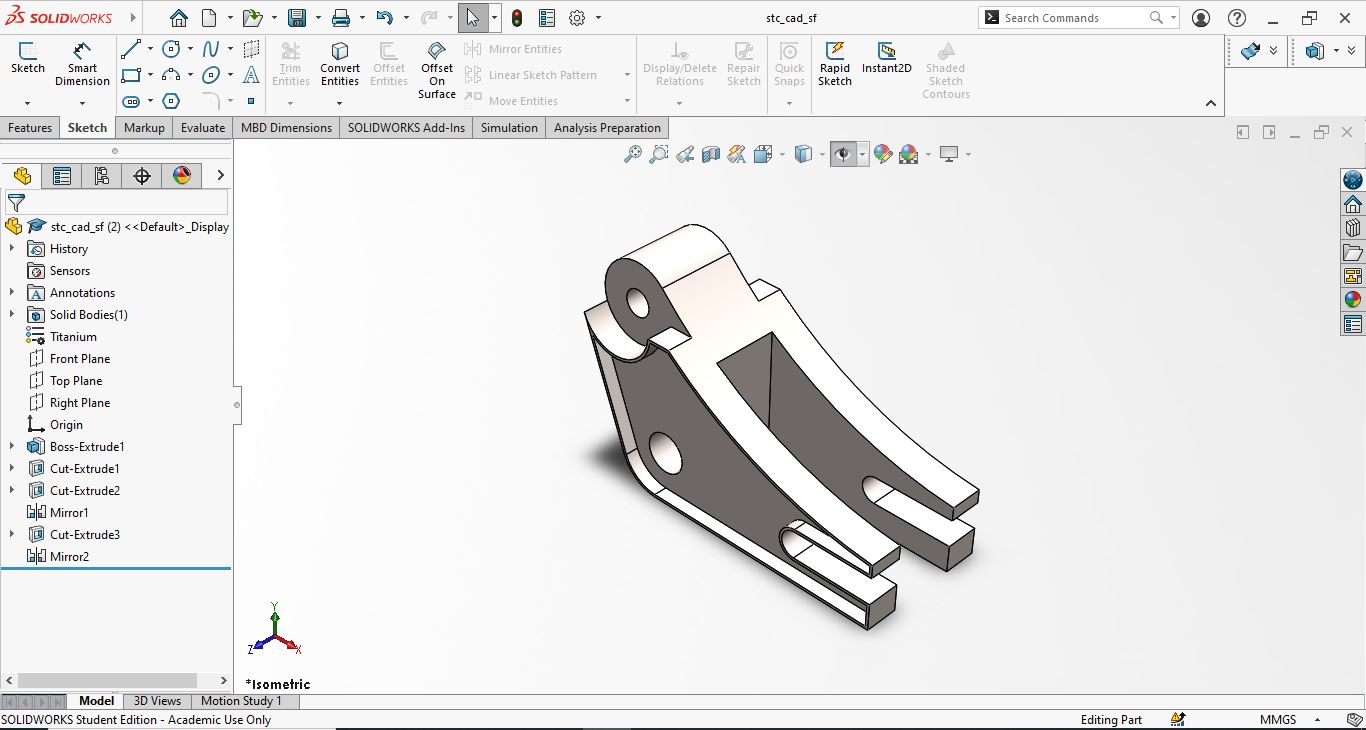The image size is (1366, 730).
Task: Select the Straight Slot tool
Action: 131,101
